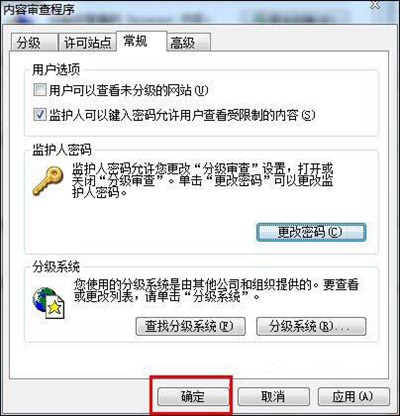Screen dimensions: 400x416
Task: Apply settings using 应用(A) button
Action: tap(353, 396)
